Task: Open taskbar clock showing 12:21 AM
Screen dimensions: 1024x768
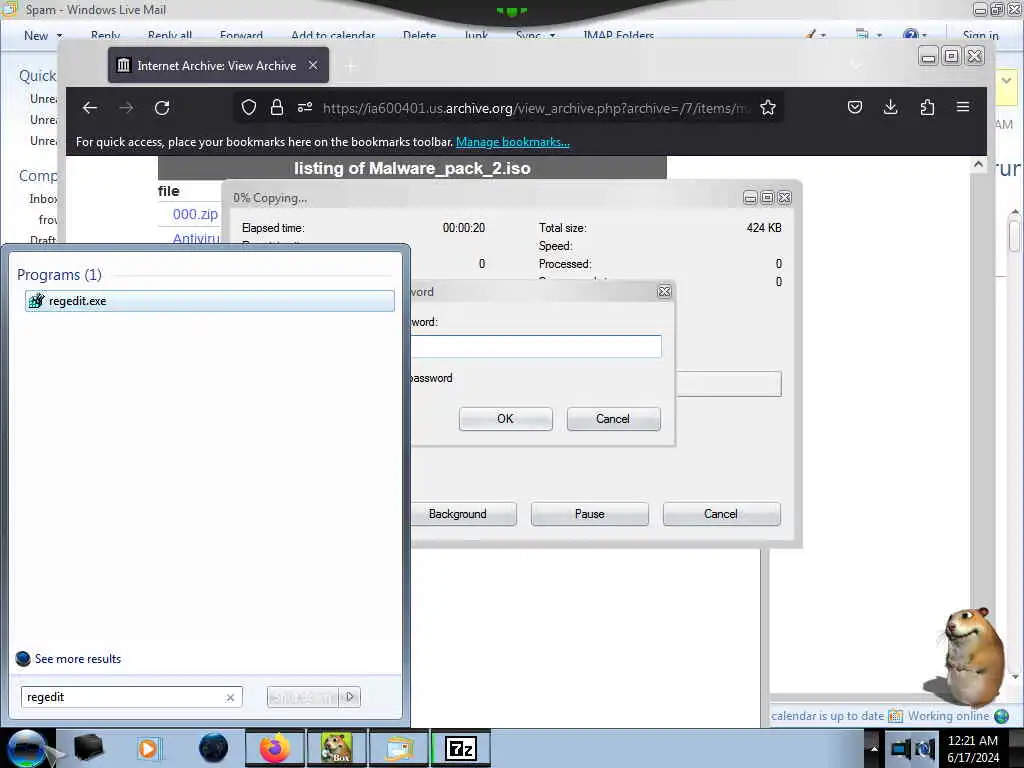Action: coord(973,749)
